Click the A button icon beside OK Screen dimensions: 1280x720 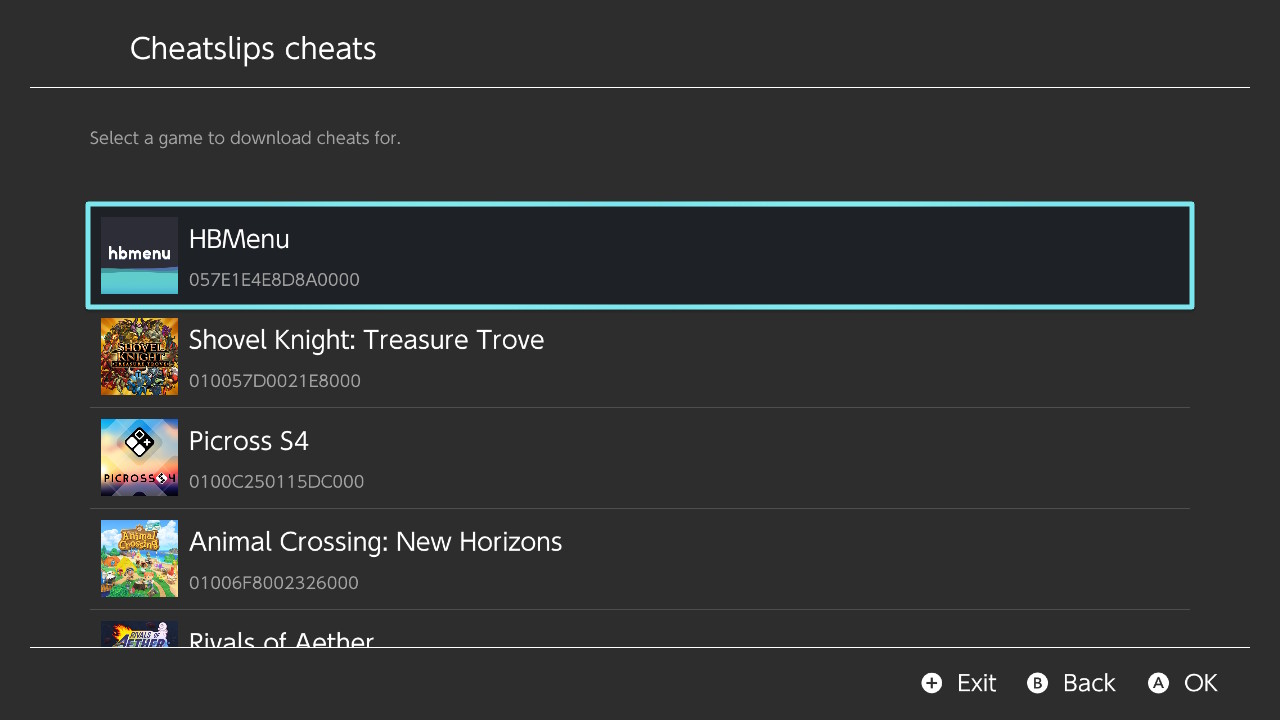(x=1158, y=683)
